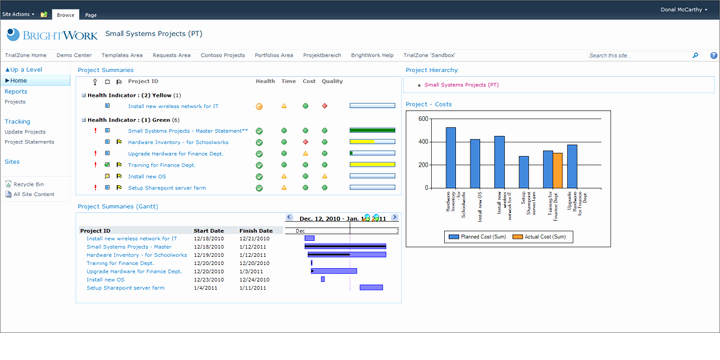
Task: Open the Site Actions dropdown
Action: click(x=18, y=15)
